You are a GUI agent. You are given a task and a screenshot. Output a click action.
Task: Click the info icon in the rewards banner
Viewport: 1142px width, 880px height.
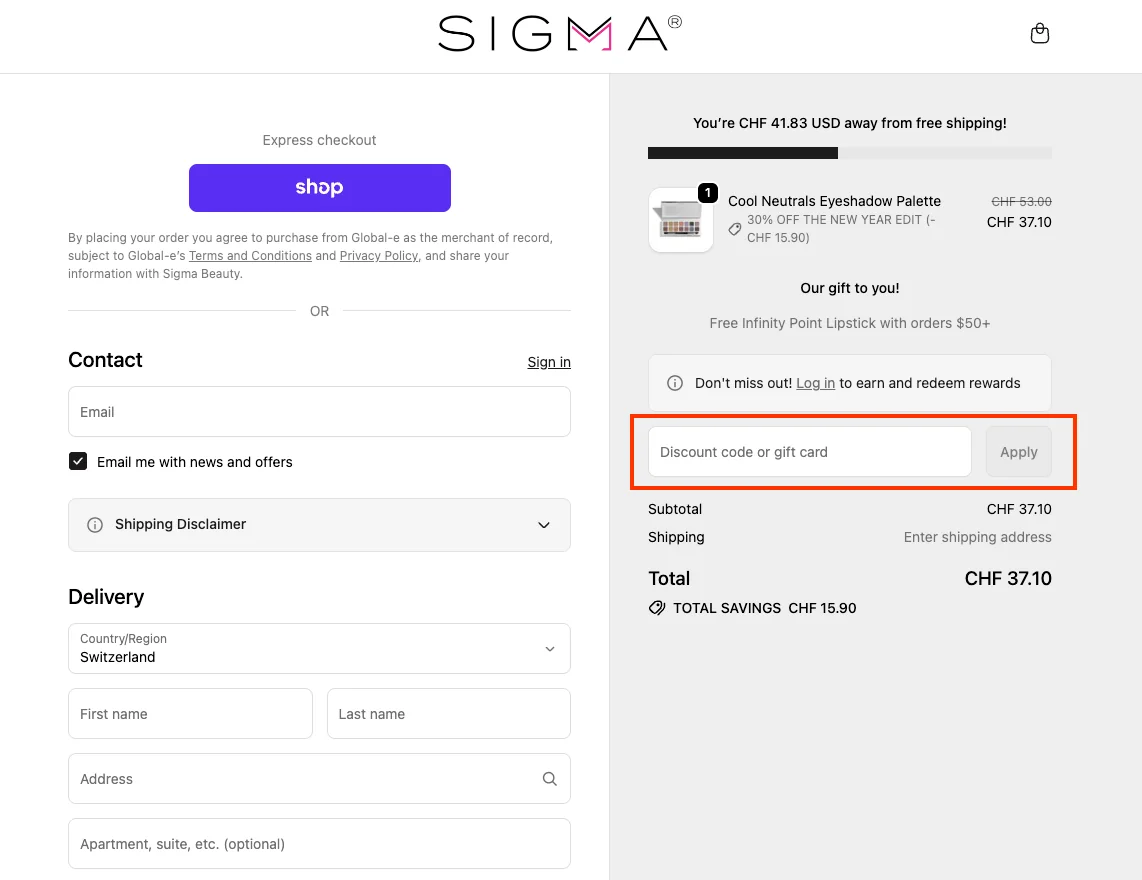tap(674, 382)
